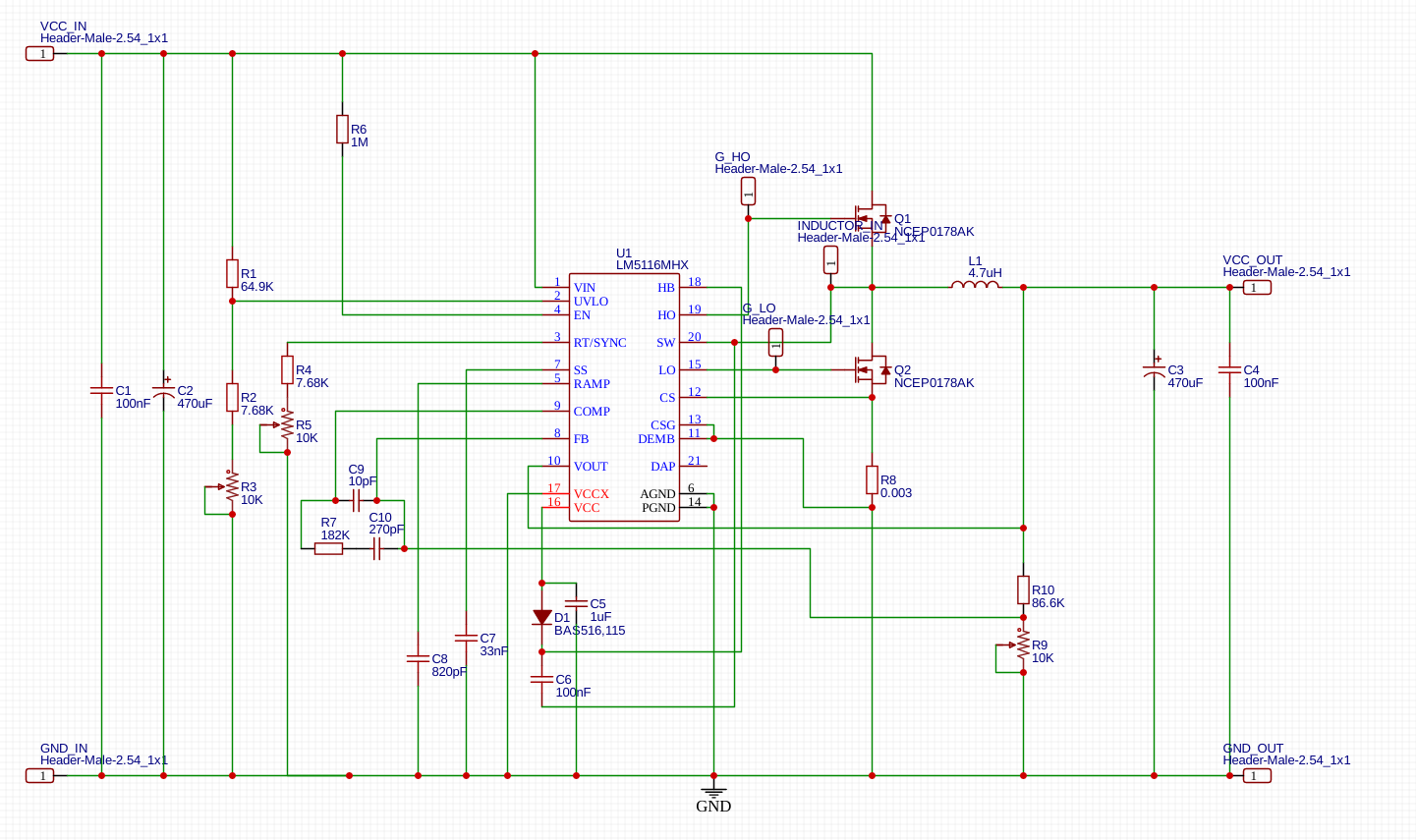The image size is (1416, 840).
Task: Select capacitor C1's symbol
Action: click(x=101, y=390)
